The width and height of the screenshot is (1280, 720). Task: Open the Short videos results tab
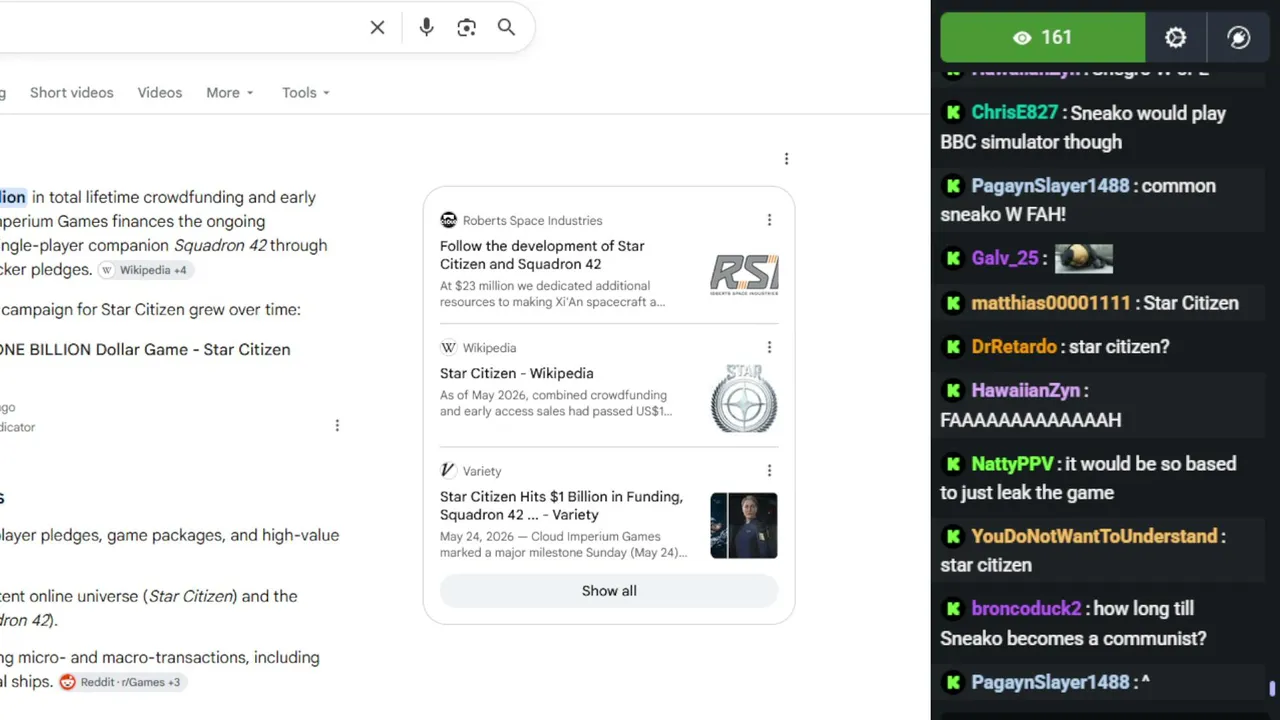72,92
